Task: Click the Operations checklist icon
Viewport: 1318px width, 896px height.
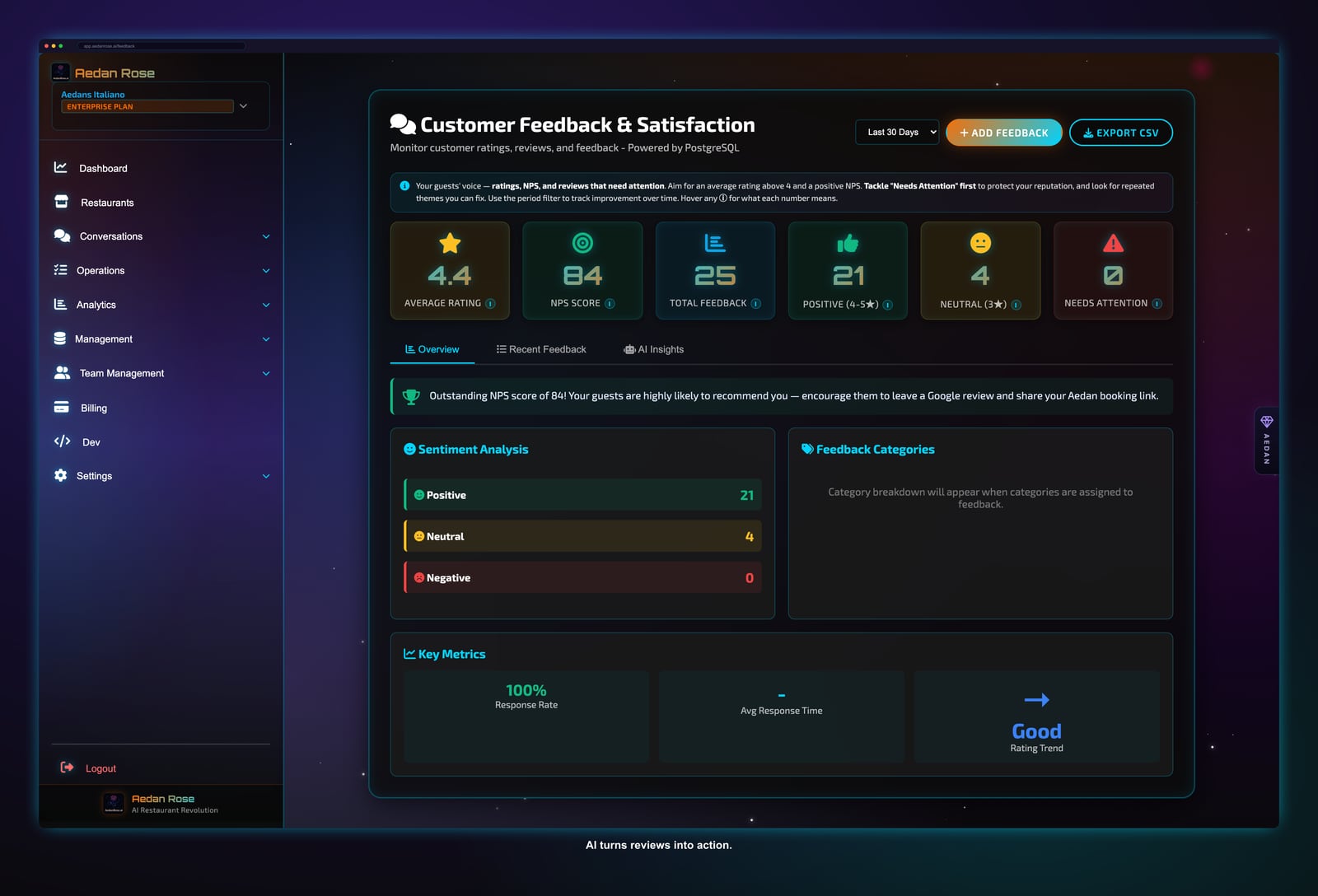Action: [x=60, y=270]
